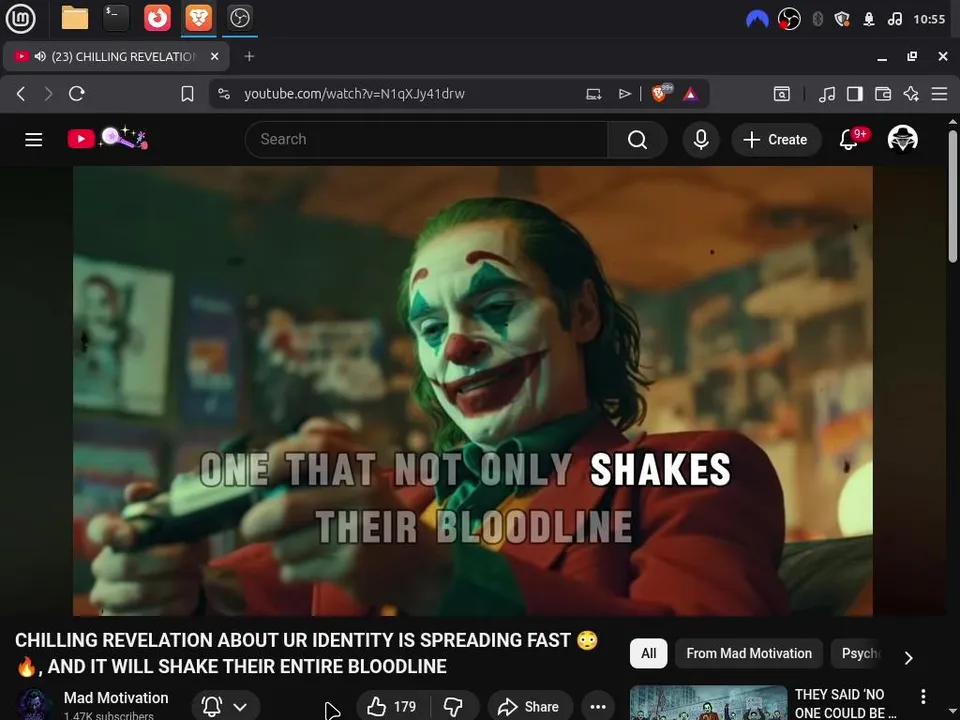Like the video with 179 likes
The image size is (960, 720).
point(392,707)
